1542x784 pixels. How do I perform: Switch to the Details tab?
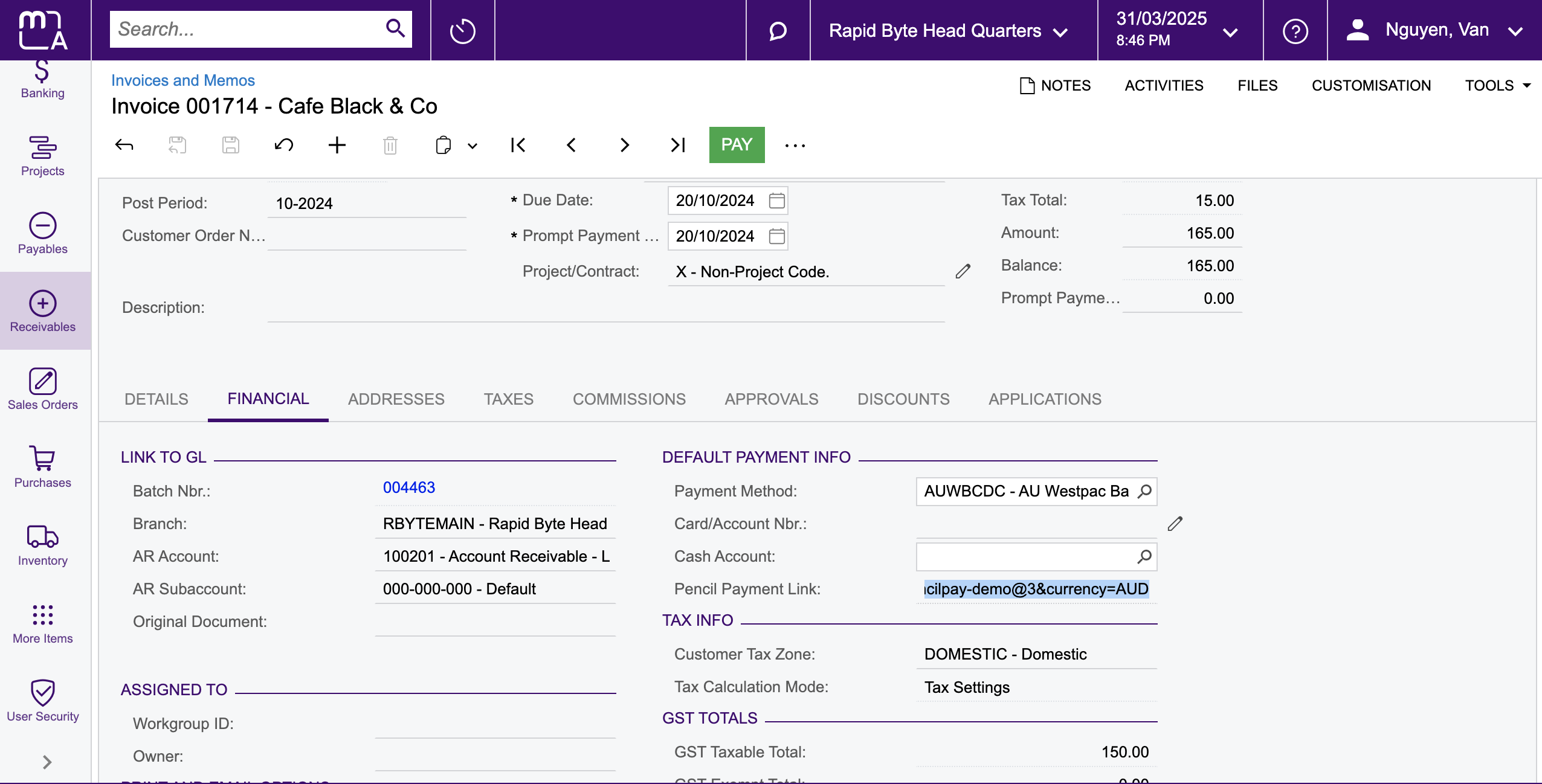(156, 399)
